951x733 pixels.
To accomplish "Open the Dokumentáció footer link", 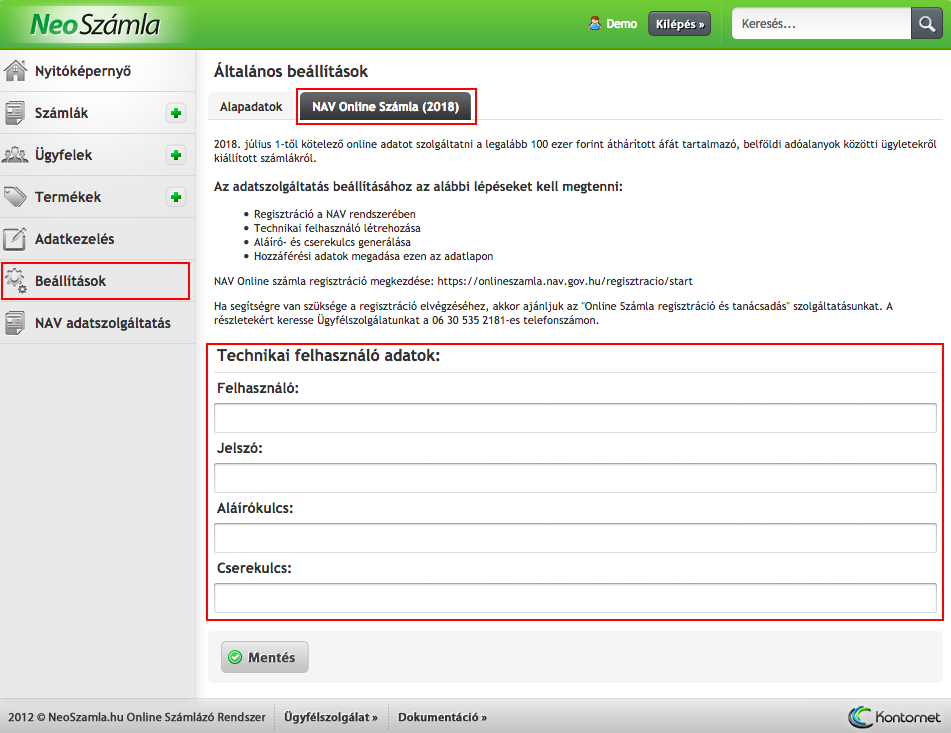I will click(x=442, y=717).
